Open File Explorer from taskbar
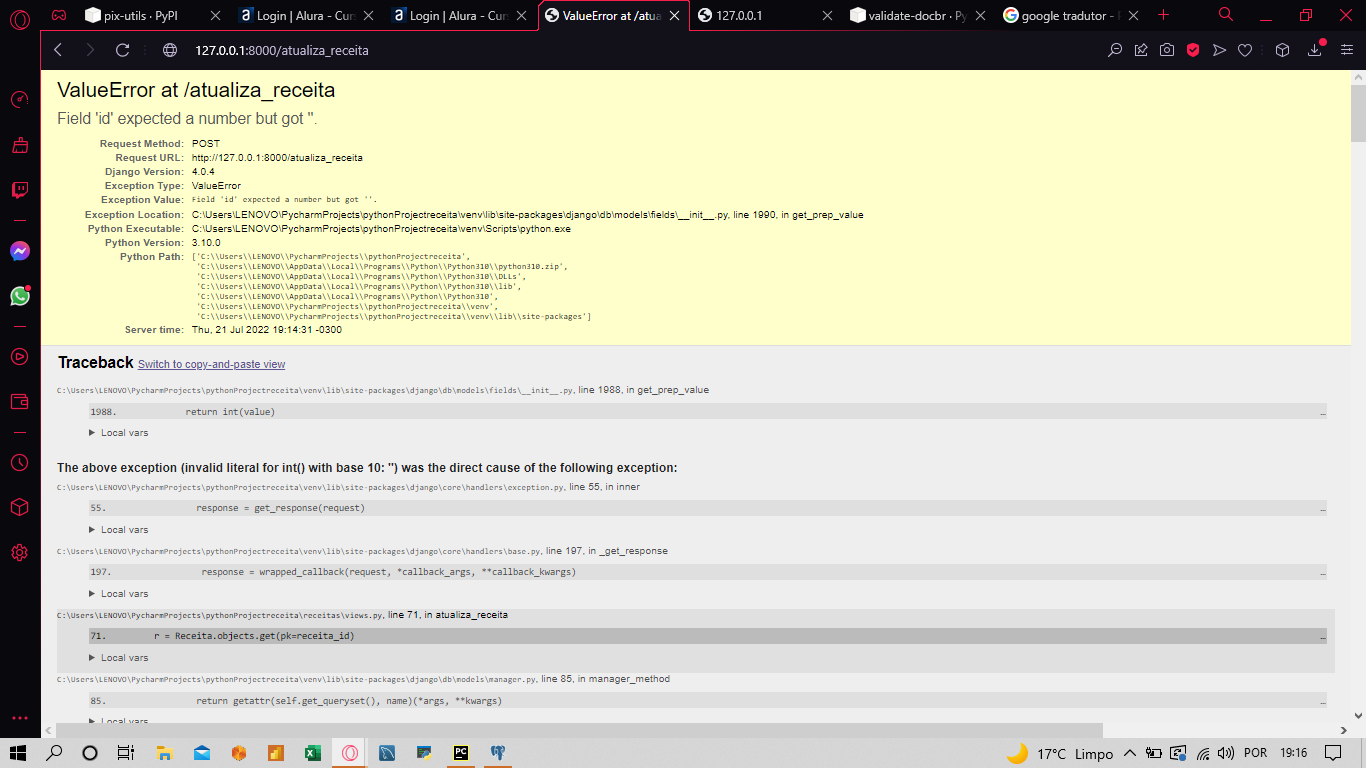Viewport: 1366px width, 768px height. tap(166, 753)
